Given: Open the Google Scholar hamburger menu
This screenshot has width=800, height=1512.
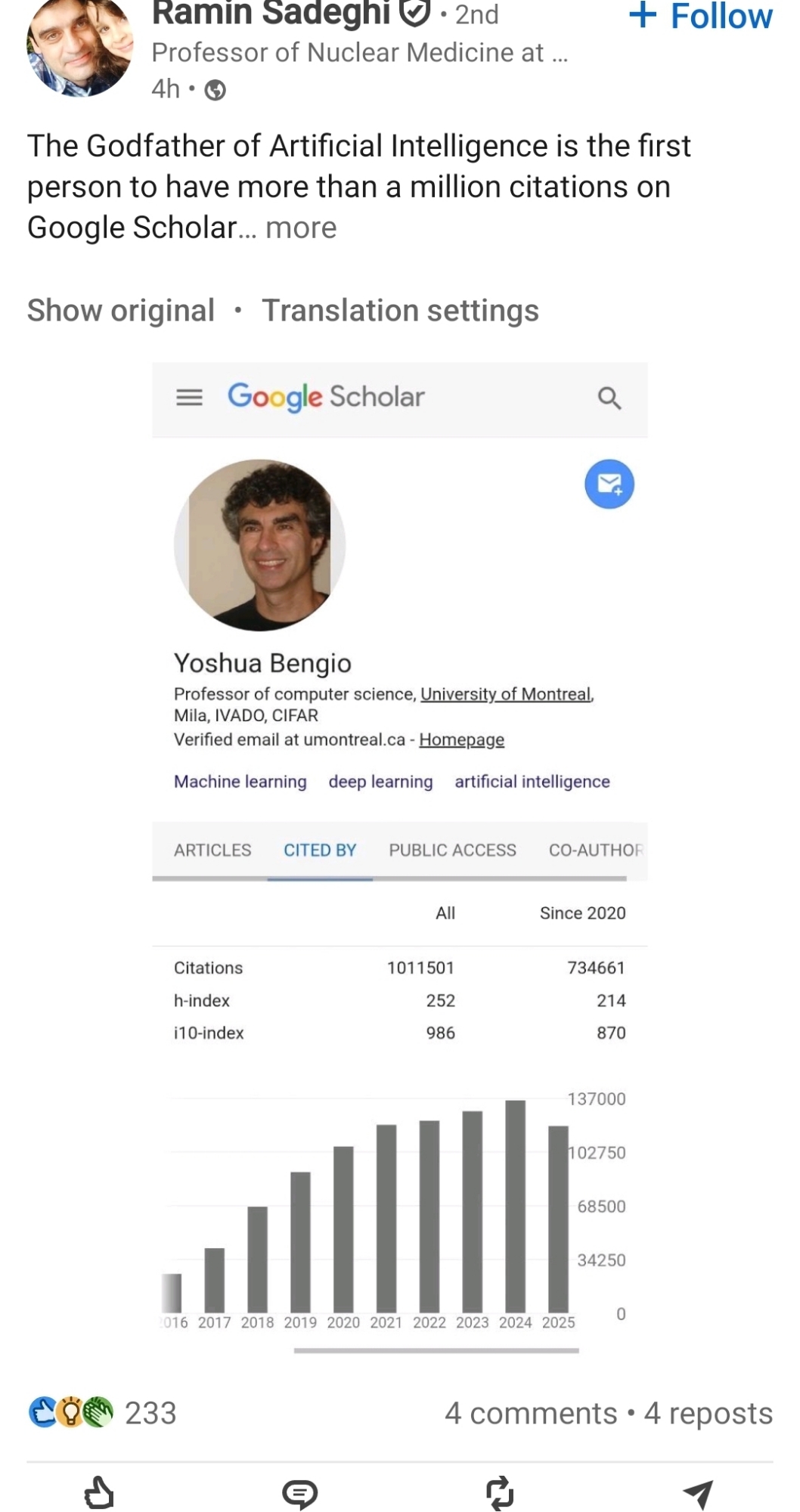Looking at the screenshot, I should 189,398.
